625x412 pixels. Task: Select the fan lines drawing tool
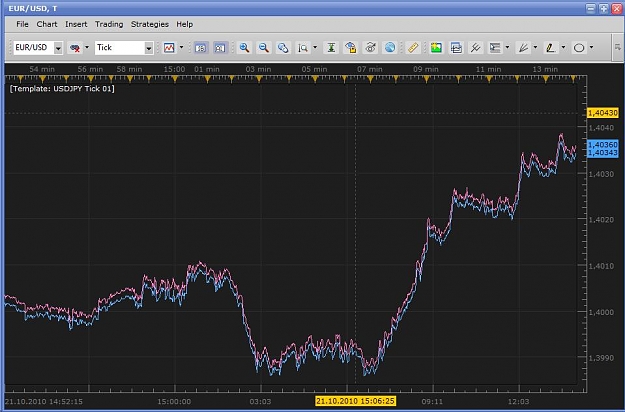[x=523, y=48]
